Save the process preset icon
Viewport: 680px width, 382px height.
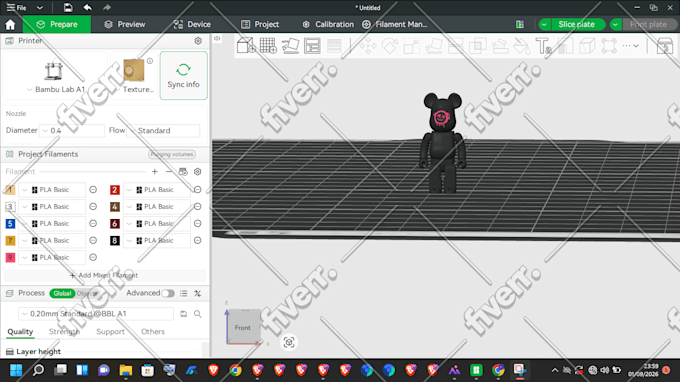click(184, 314)
